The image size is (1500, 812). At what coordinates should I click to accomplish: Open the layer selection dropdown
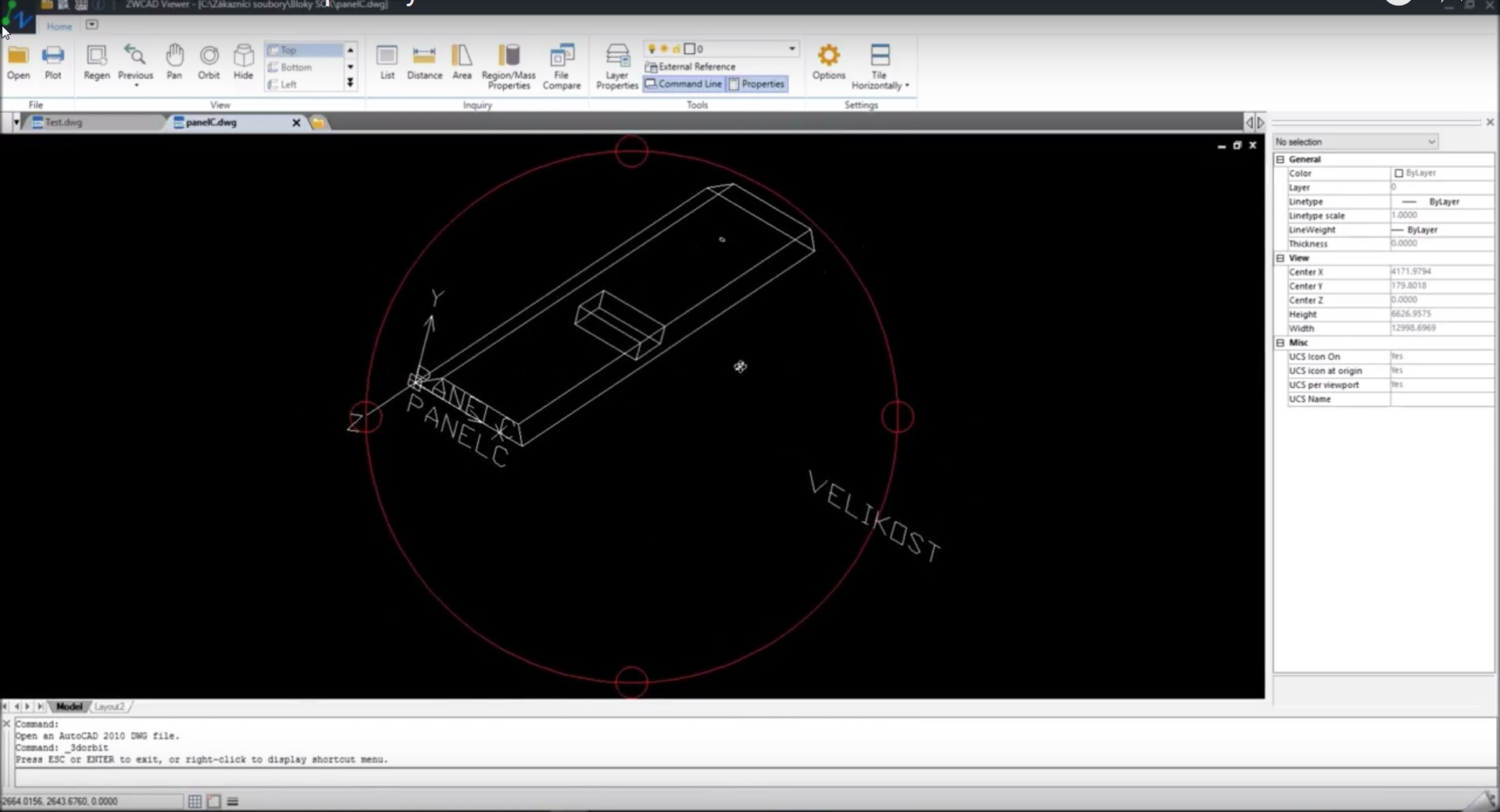(x=791, y=48)
